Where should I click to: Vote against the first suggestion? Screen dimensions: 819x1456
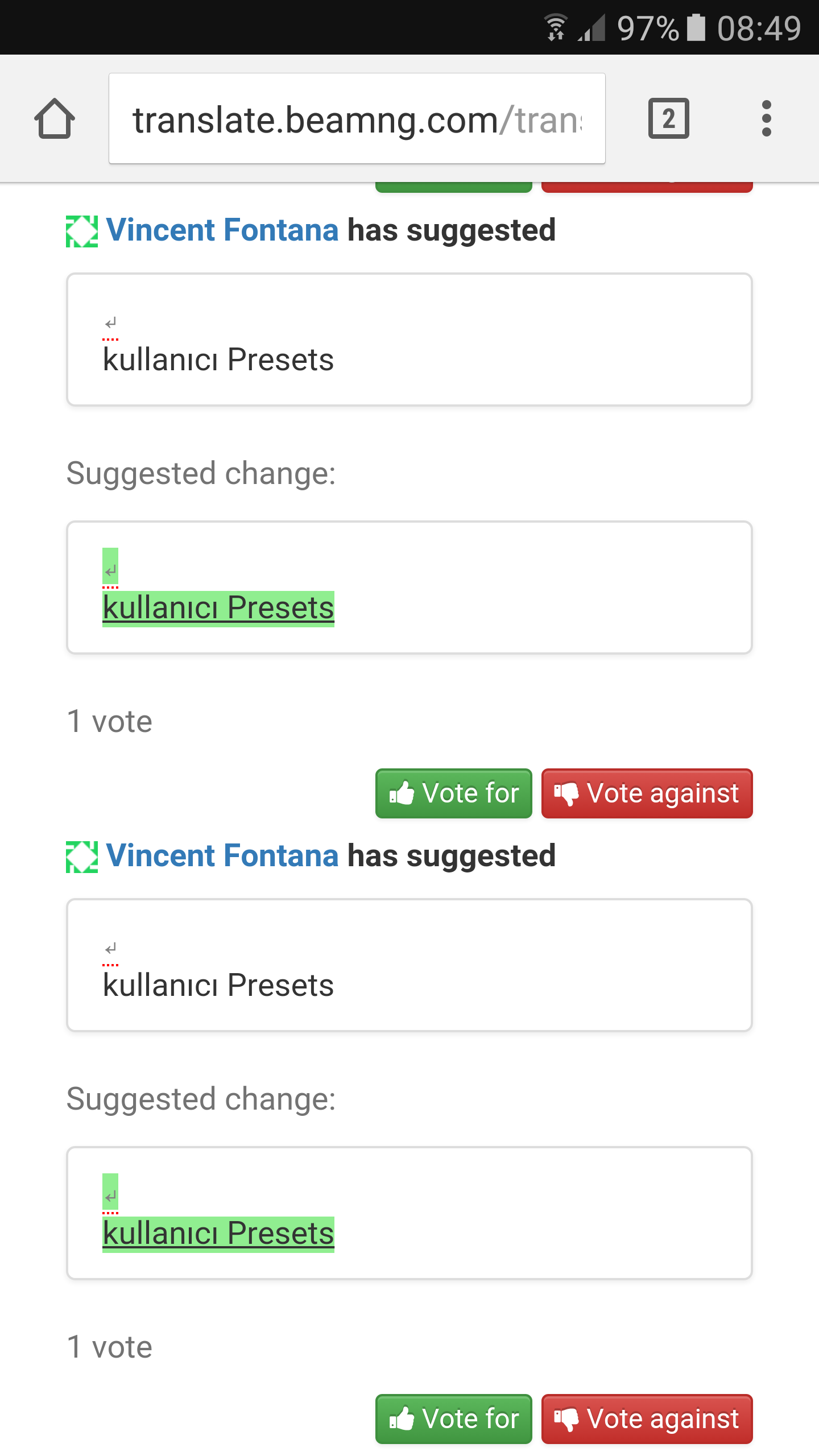pos(647,793)
